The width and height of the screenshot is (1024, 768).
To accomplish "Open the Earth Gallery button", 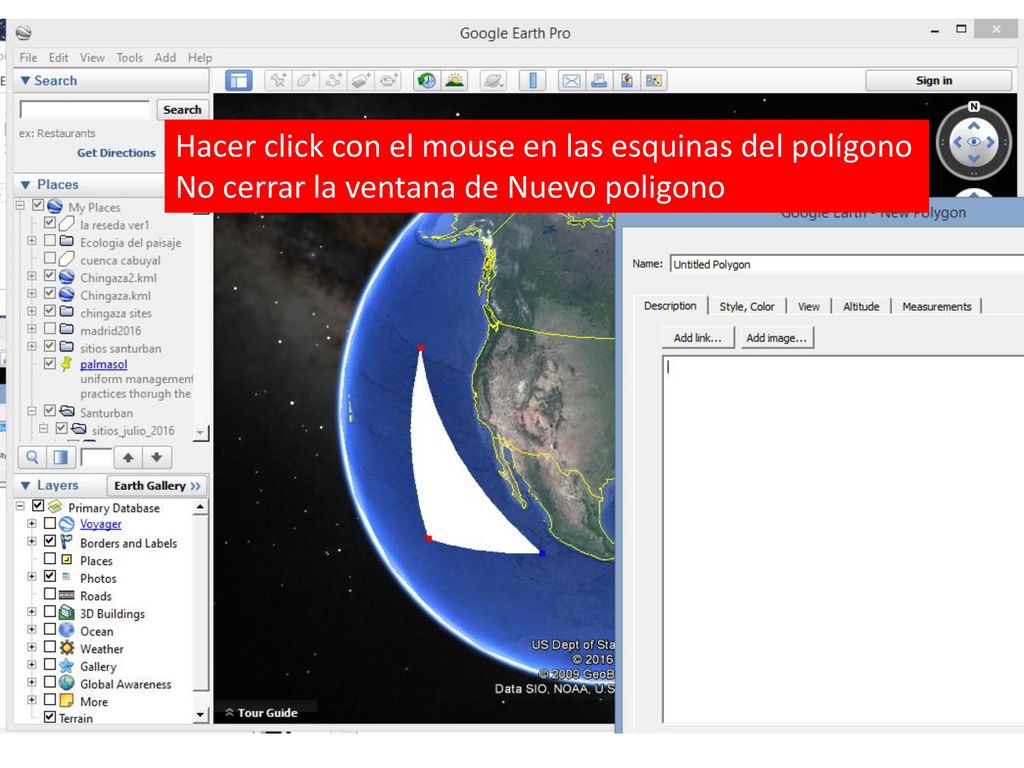I will (157, 485).
